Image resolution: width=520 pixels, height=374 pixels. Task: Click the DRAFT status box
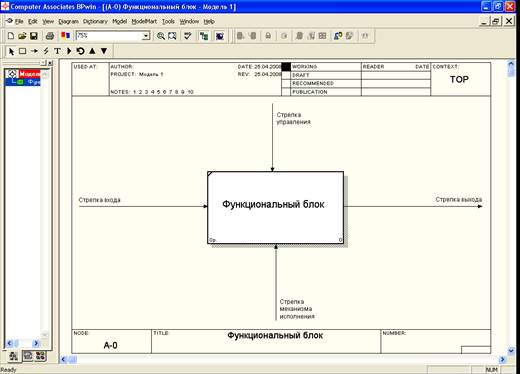coord(286,75)
